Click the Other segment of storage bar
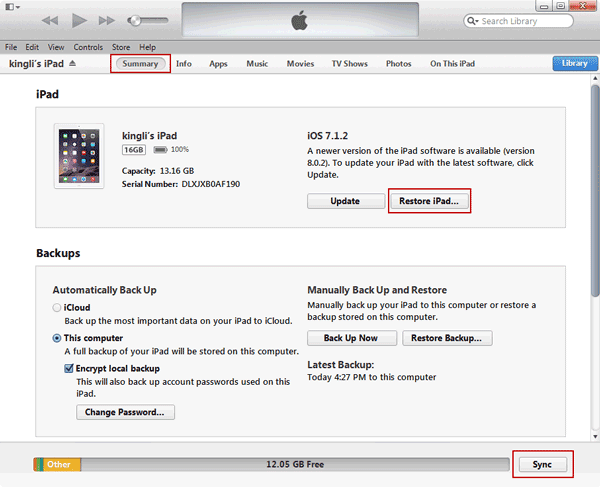This screenshot has width=600, height=487. [62, 464]
